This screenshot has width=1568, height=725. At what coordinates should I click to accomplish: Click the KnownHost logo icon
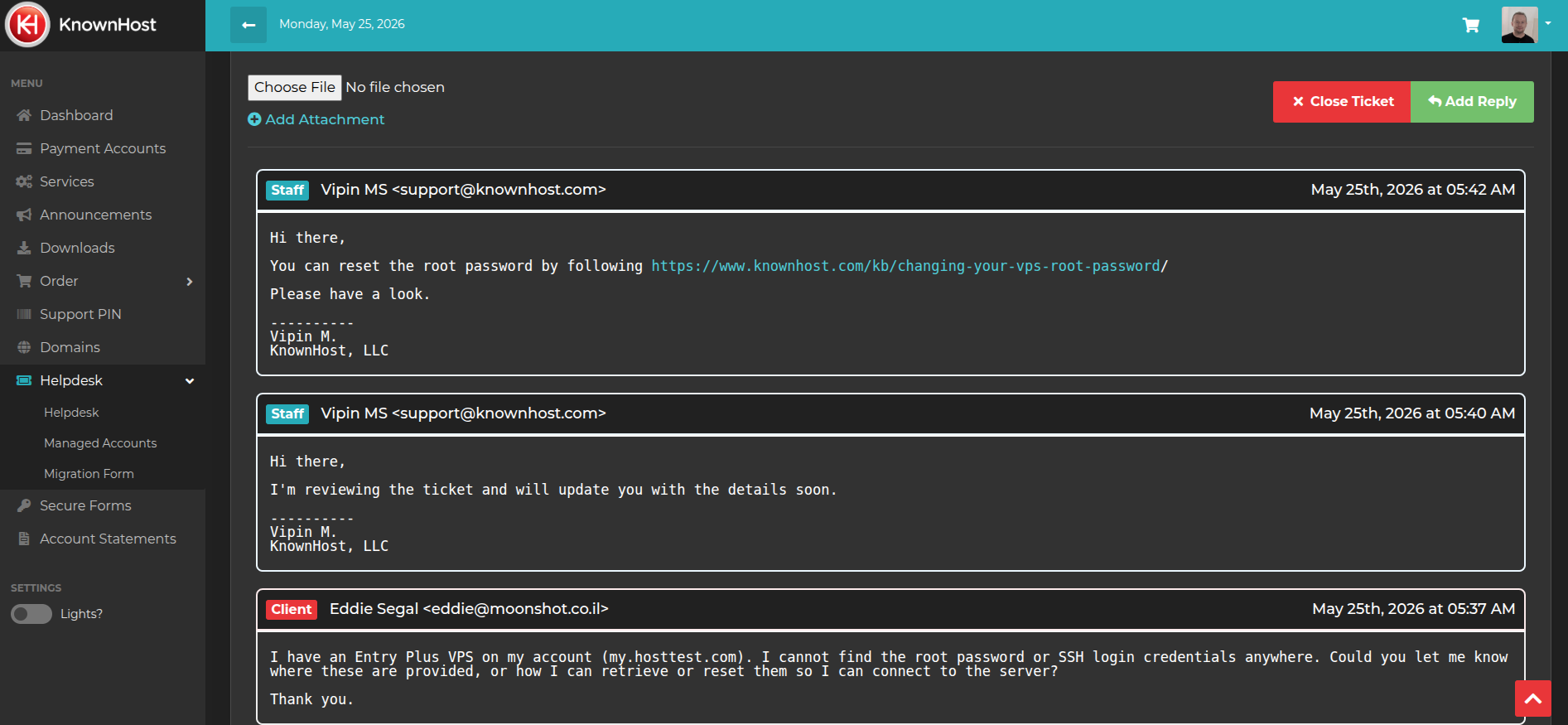click(x=27, y=25)
